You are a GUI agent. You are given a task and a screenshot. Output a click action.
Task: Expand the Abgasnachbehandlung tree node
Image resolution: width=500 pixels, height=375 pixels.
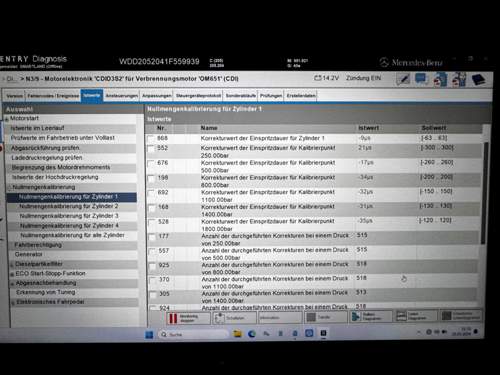point(12,284)
